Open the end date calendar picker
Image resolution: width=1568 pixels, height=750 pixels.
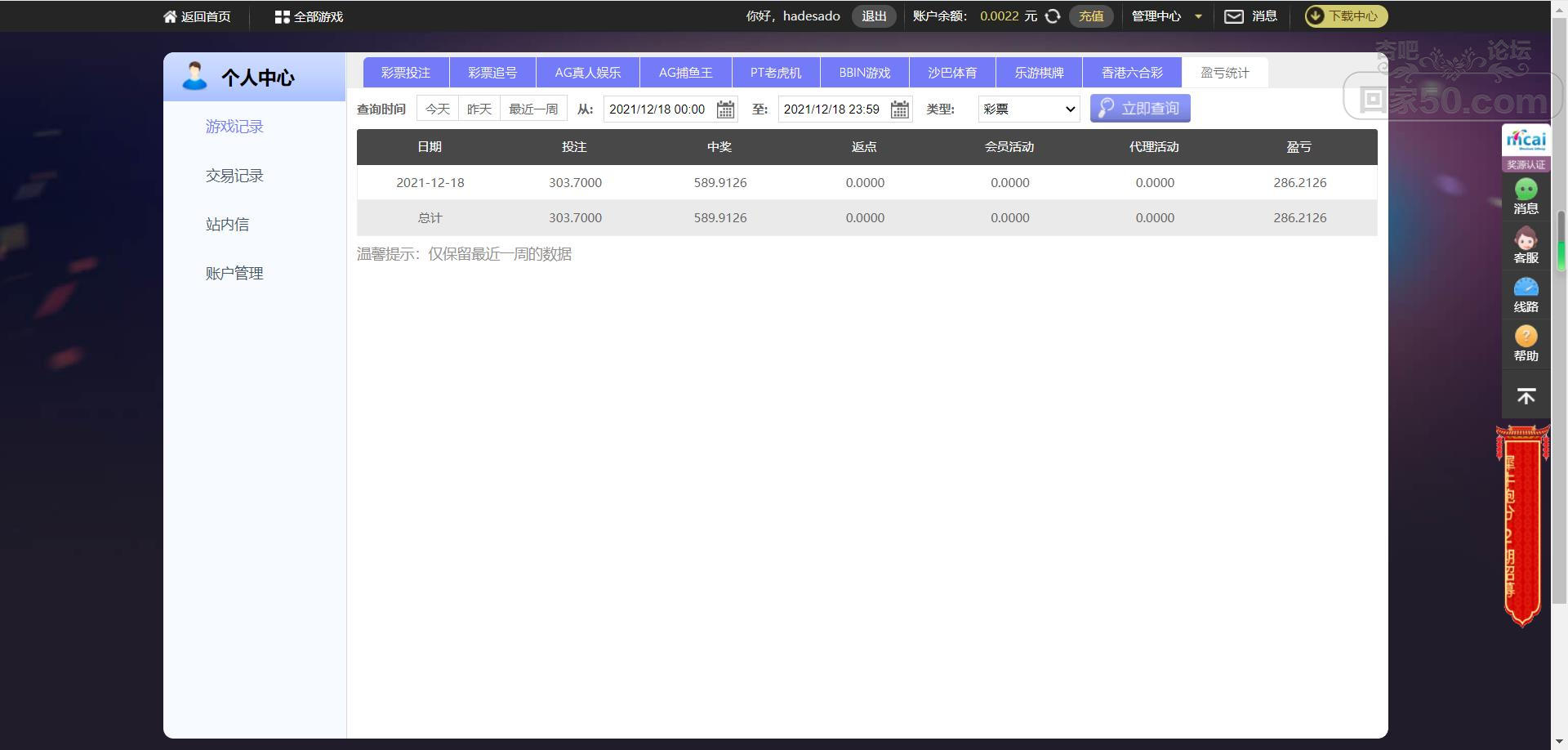pos(899,109)
